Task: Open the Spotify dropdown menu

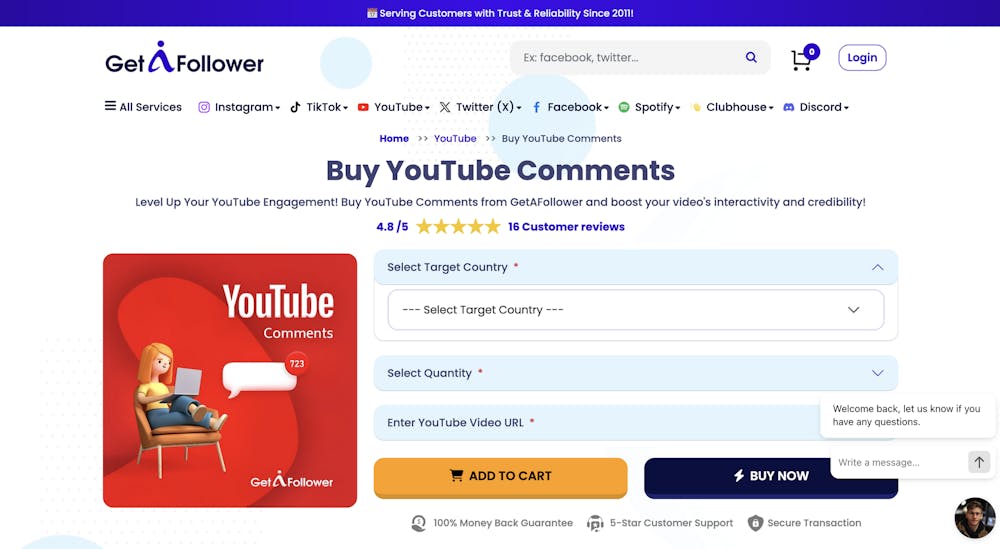Action: pos(649,107)
